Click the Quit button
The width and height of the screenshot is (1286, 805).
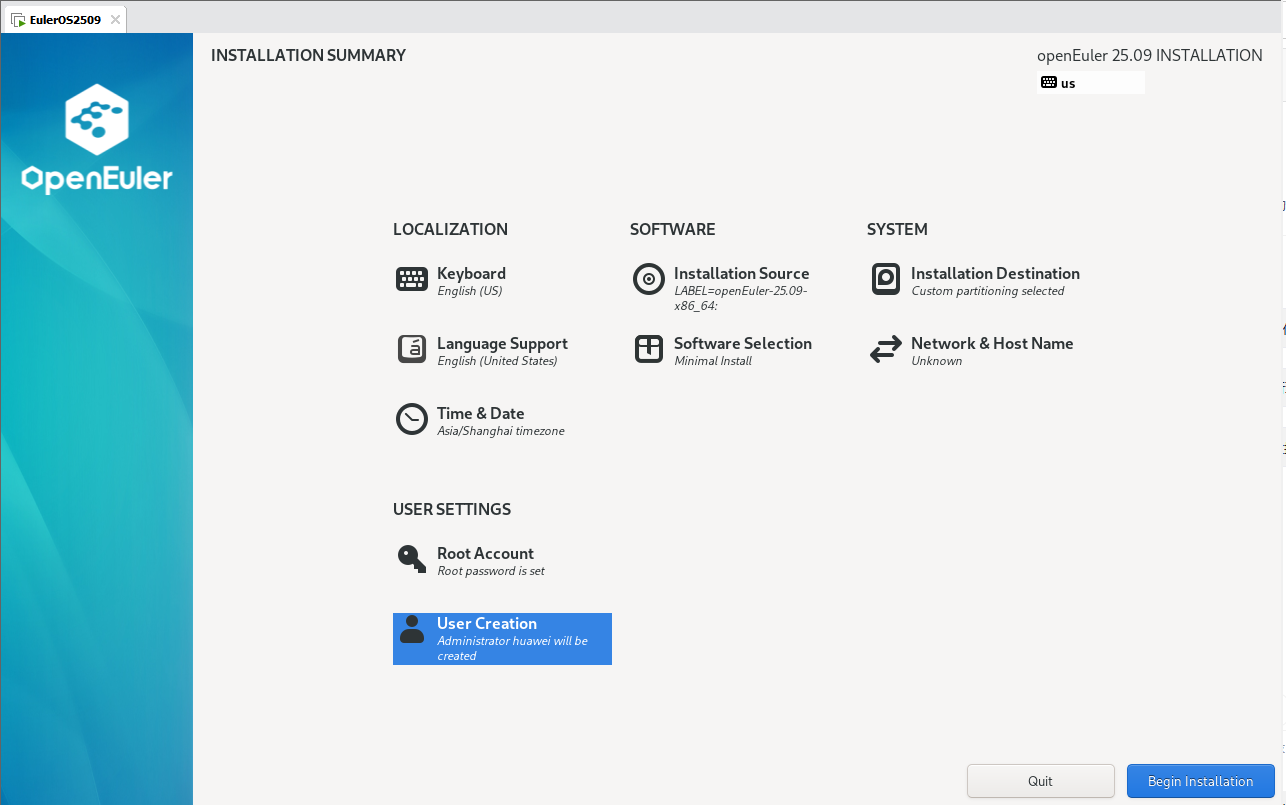1040,781
